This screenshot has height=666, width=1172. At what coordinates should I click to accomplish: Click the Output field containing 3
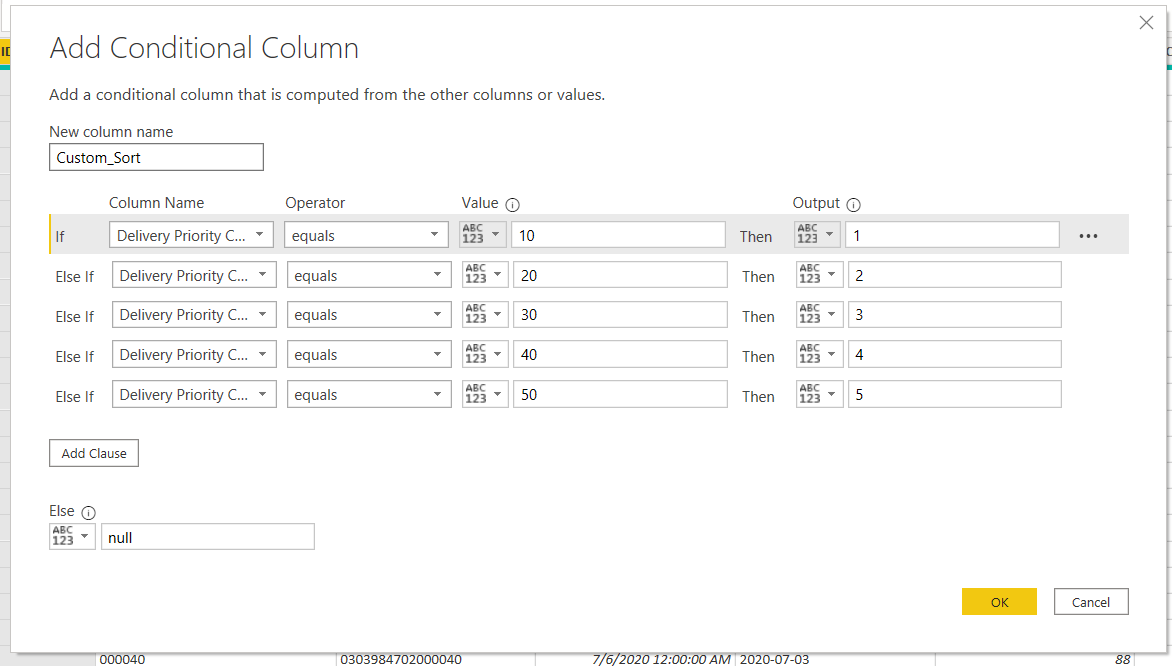click(x=954, y=315)
